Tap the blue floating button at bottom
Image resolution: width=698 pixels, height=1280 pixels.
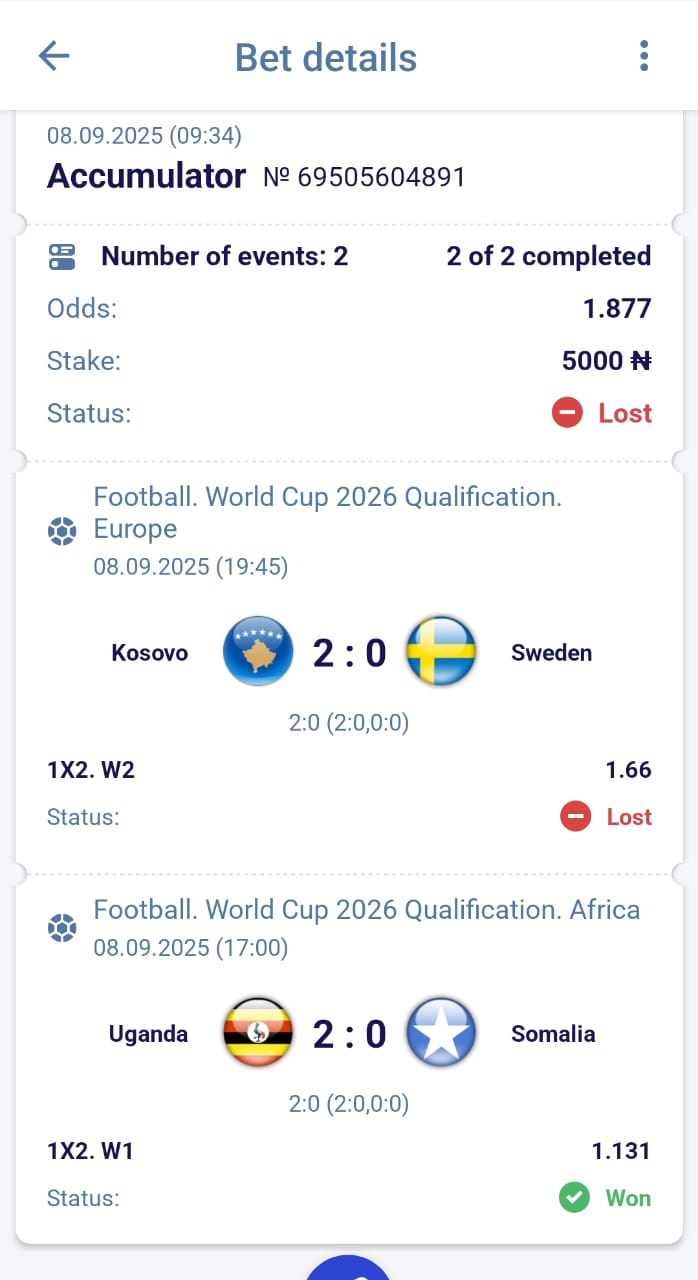coord(348,1268)
